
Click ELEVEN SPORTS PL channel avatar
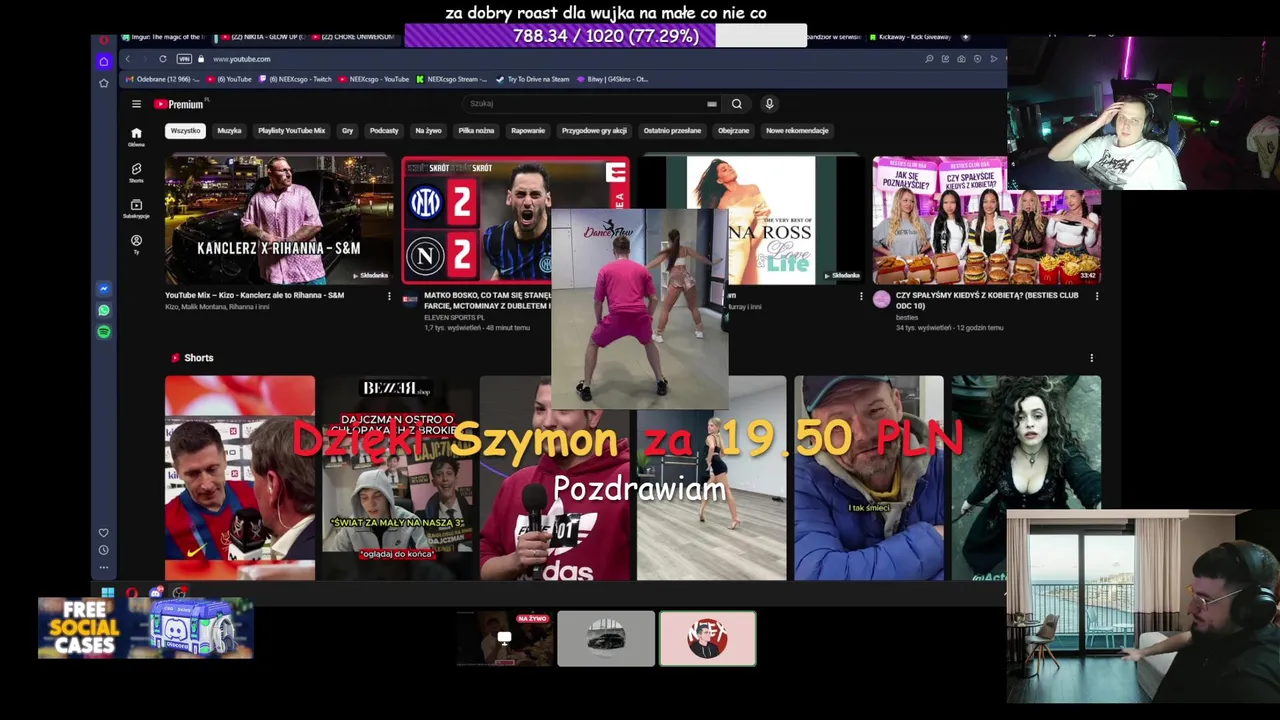pos(410,299)
